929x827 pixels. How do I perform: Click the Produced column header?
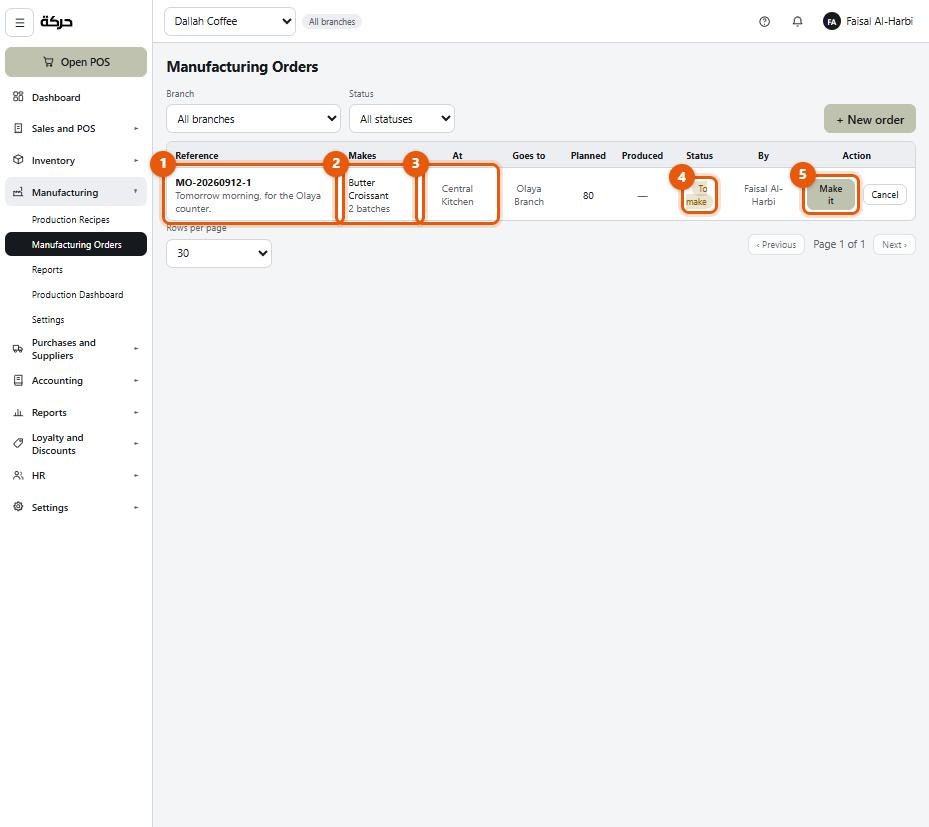[x=642, y=155]
